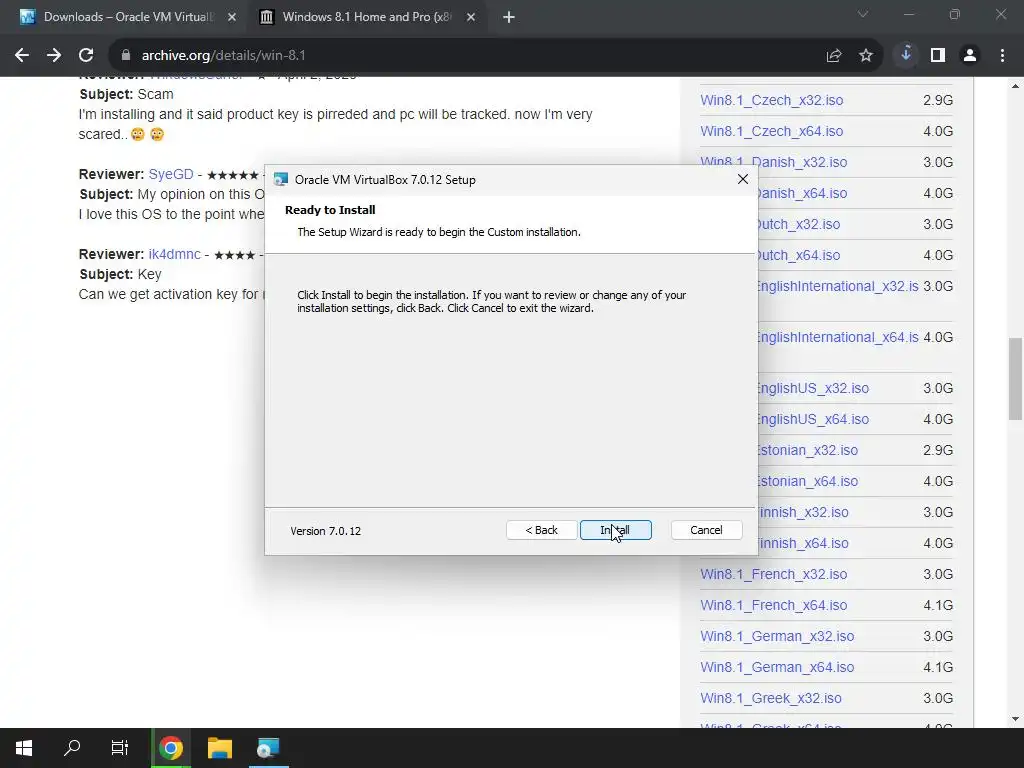Click scrollbar up arrow on page

(x=1015, y=86)
